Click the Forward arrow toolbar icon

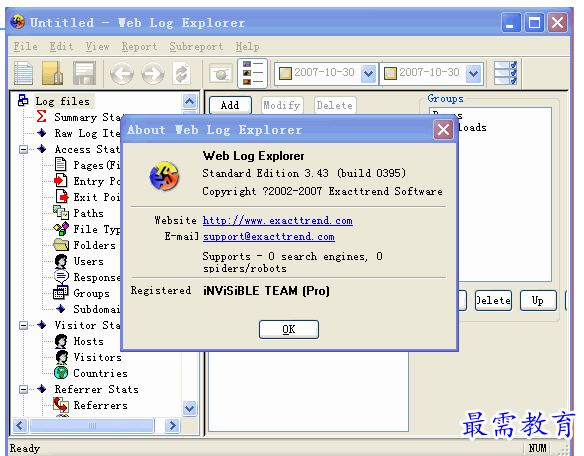153,73
